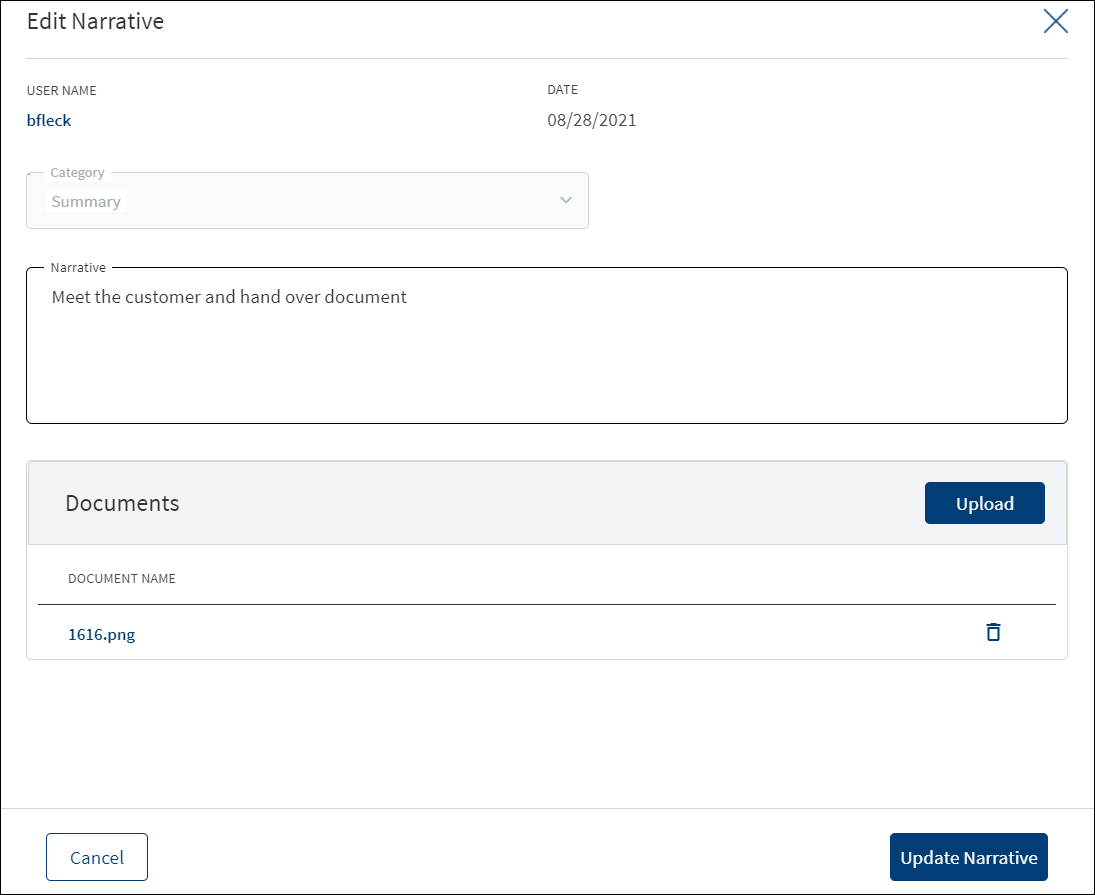Click the Documents section heading
The height and width of the screenshot is (895, 1095).
tap(122, 503)
